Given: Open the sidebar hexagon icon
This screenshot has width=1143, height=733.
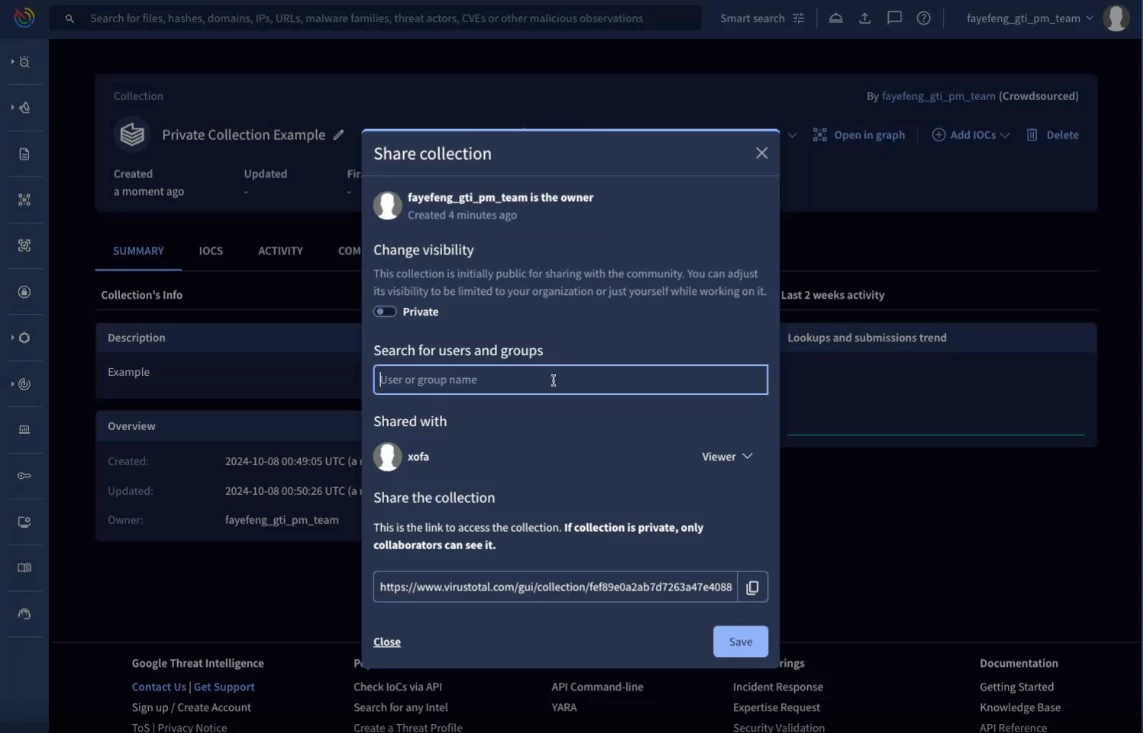Looking at the screenshot, I should [x=25, y=338].
